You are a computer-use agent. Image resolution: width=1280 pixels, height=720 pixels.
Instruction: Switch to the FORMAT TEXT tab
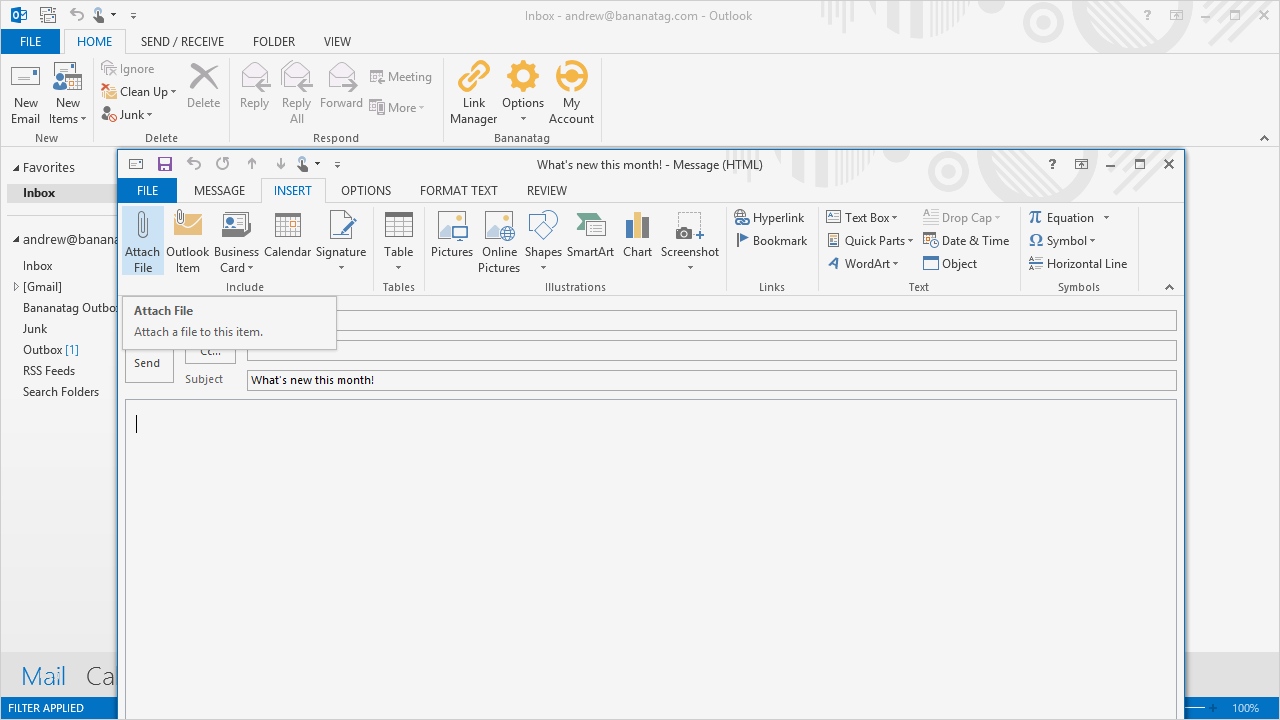(x=459, y=190)
